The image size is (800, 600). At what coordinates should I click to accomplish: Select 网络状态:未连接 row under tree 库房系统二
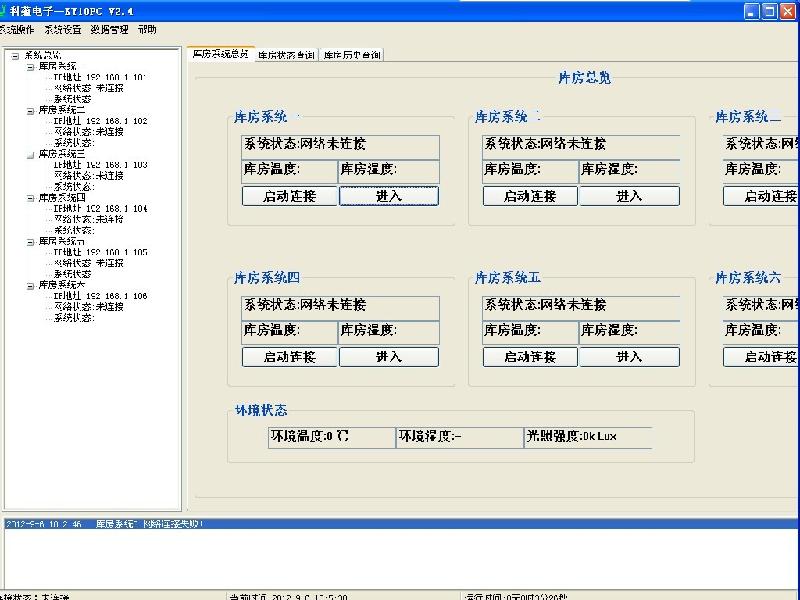pos(89,132)
